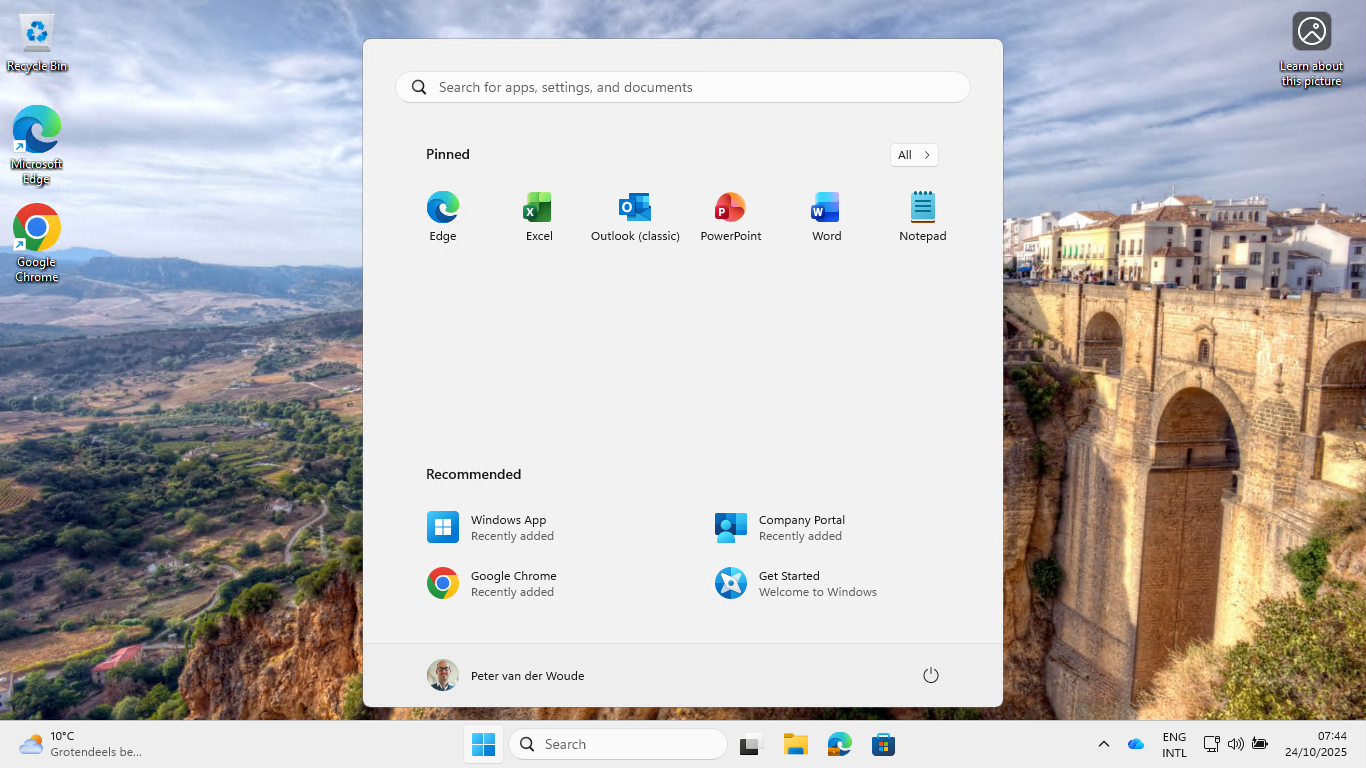1366x768 pixels.
Task: Open the volume control in system tray
Action: (1235, 744)
